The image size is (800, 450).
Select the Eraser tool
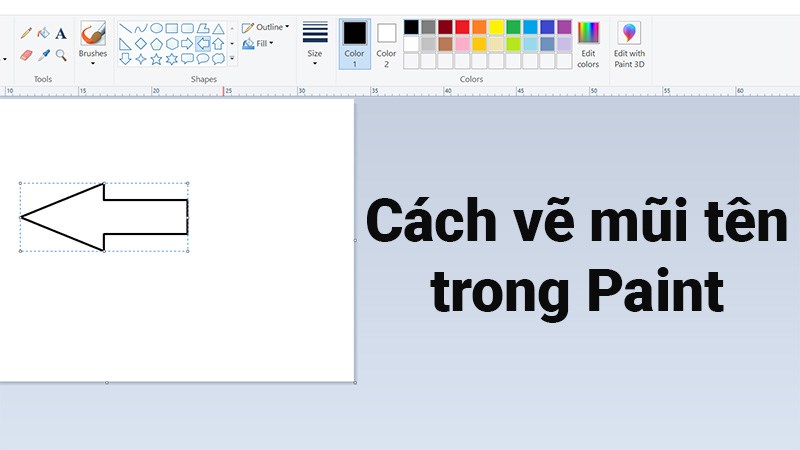(x=26, y=55)
